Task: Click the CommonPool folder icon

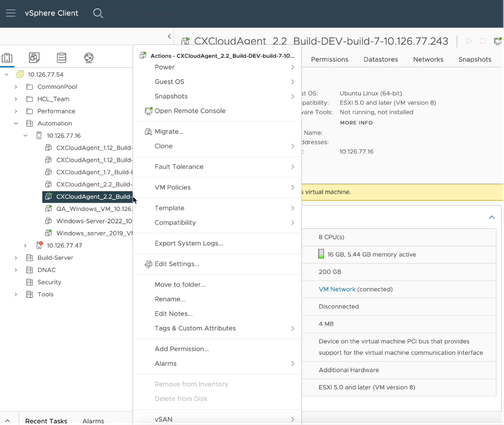Action: click(x=29, y=87)
